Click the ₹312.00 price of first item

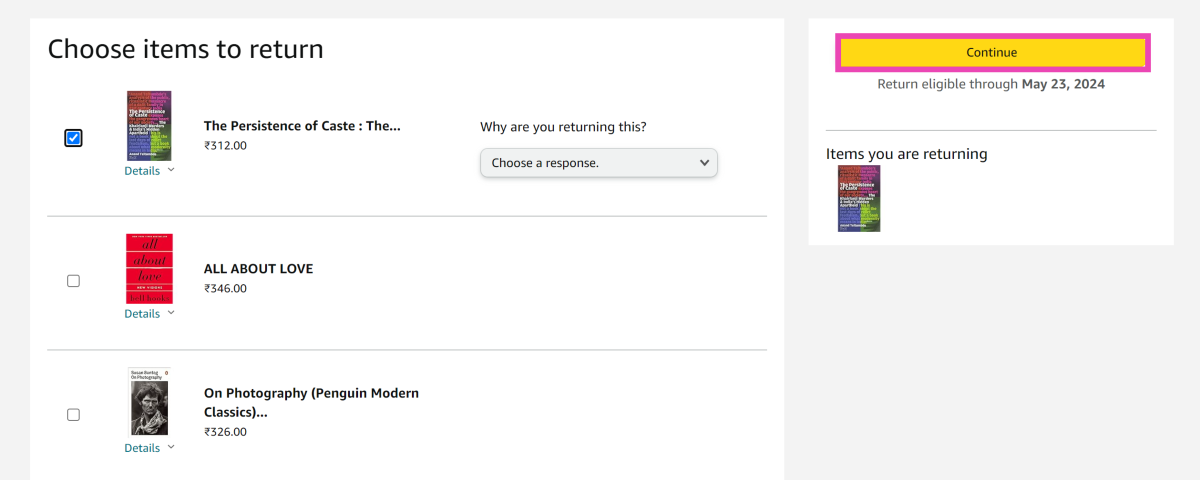pyautogui.click(x=225, y=146)
